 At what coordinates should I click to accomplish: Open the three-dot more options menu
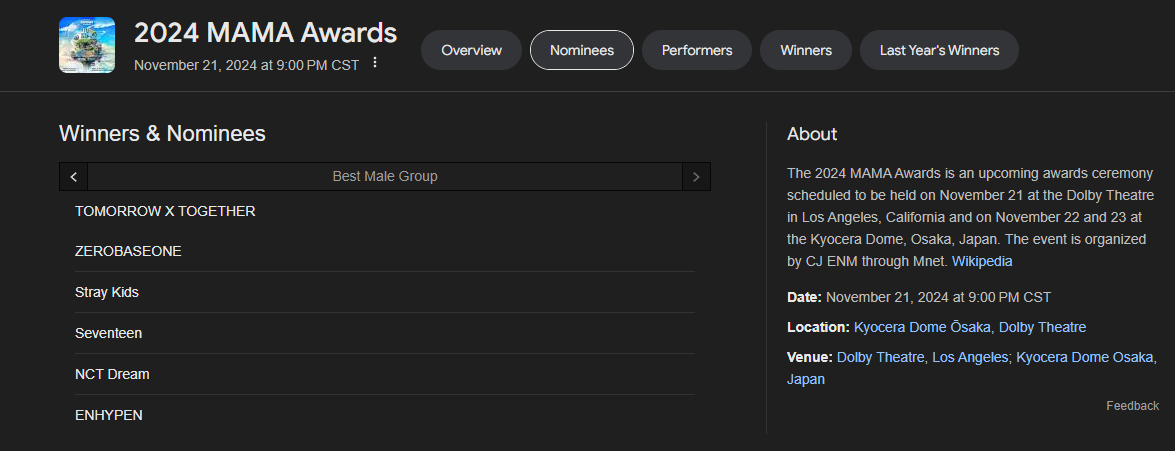pos(375,63)
